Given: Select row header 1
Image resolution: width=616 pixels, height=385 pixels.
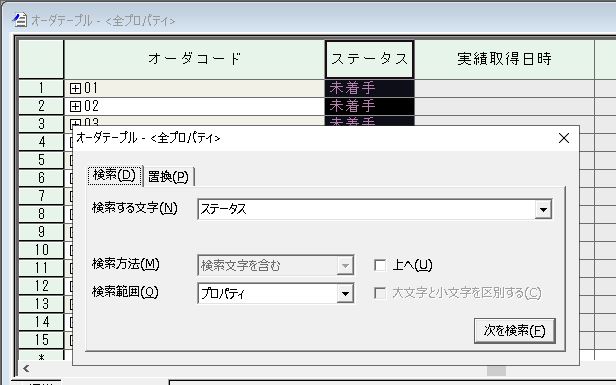Looking at the screenshot, I should pyautogui.click(x=41, y=88).
